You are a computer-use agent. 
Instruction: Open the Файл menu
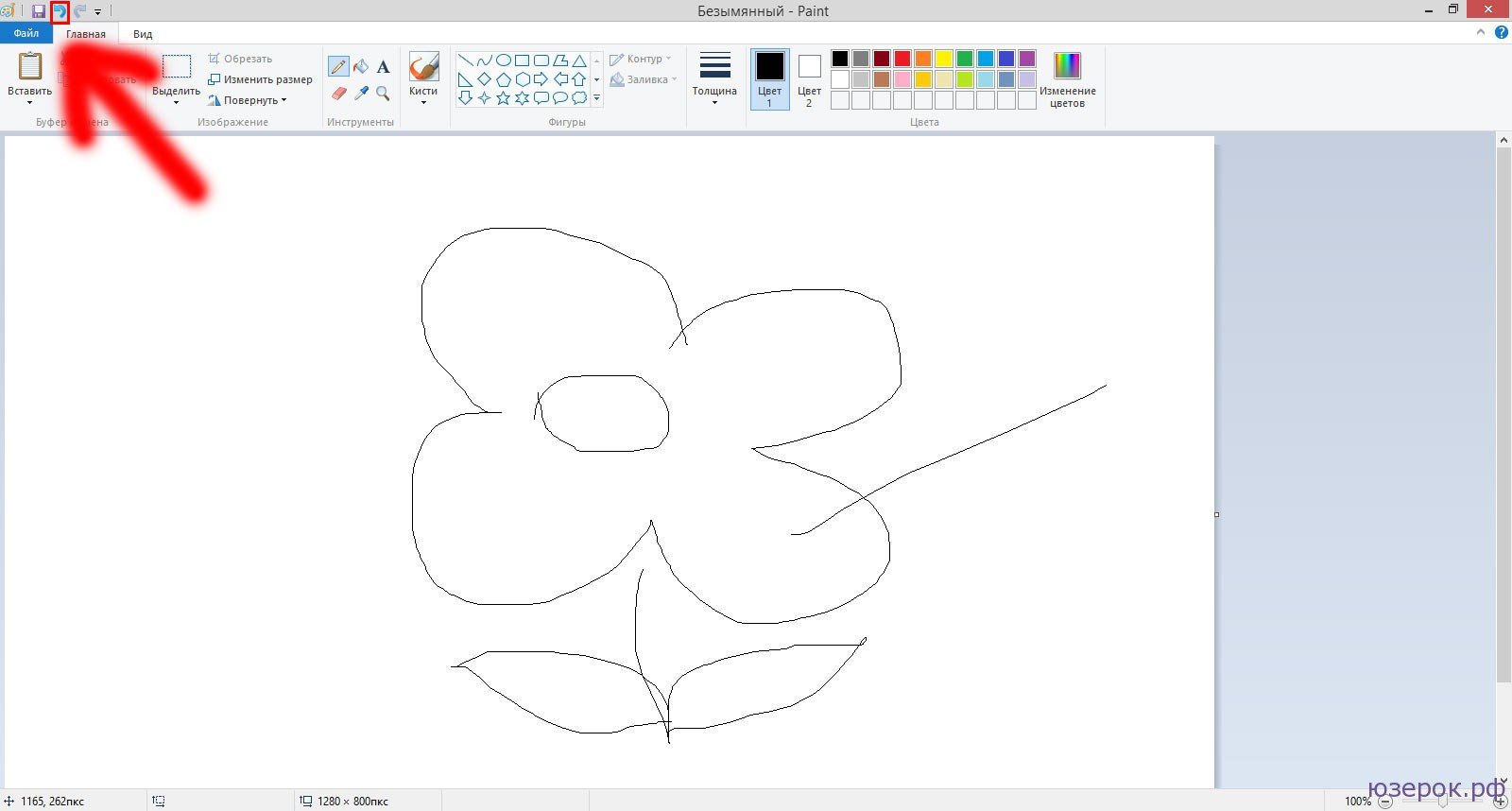[x=26, y=33]
